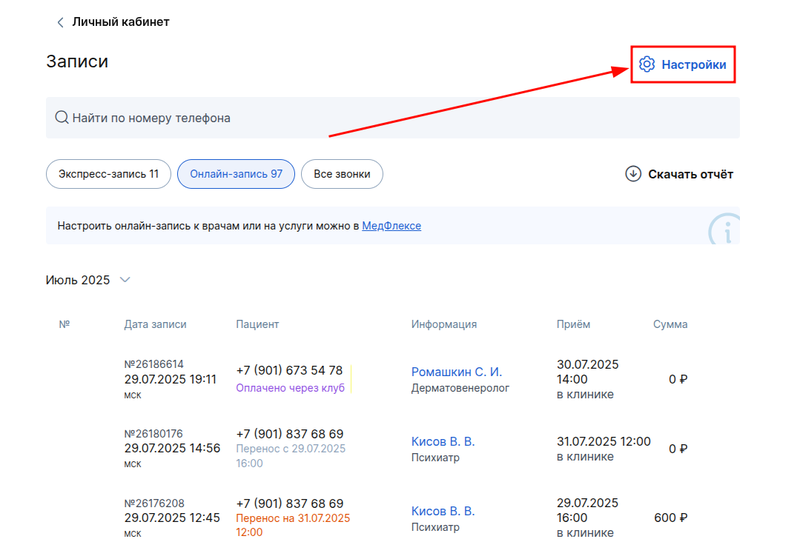The image size is (800, 559).
Task: Click record number №26186614
Action: (154, 364)
